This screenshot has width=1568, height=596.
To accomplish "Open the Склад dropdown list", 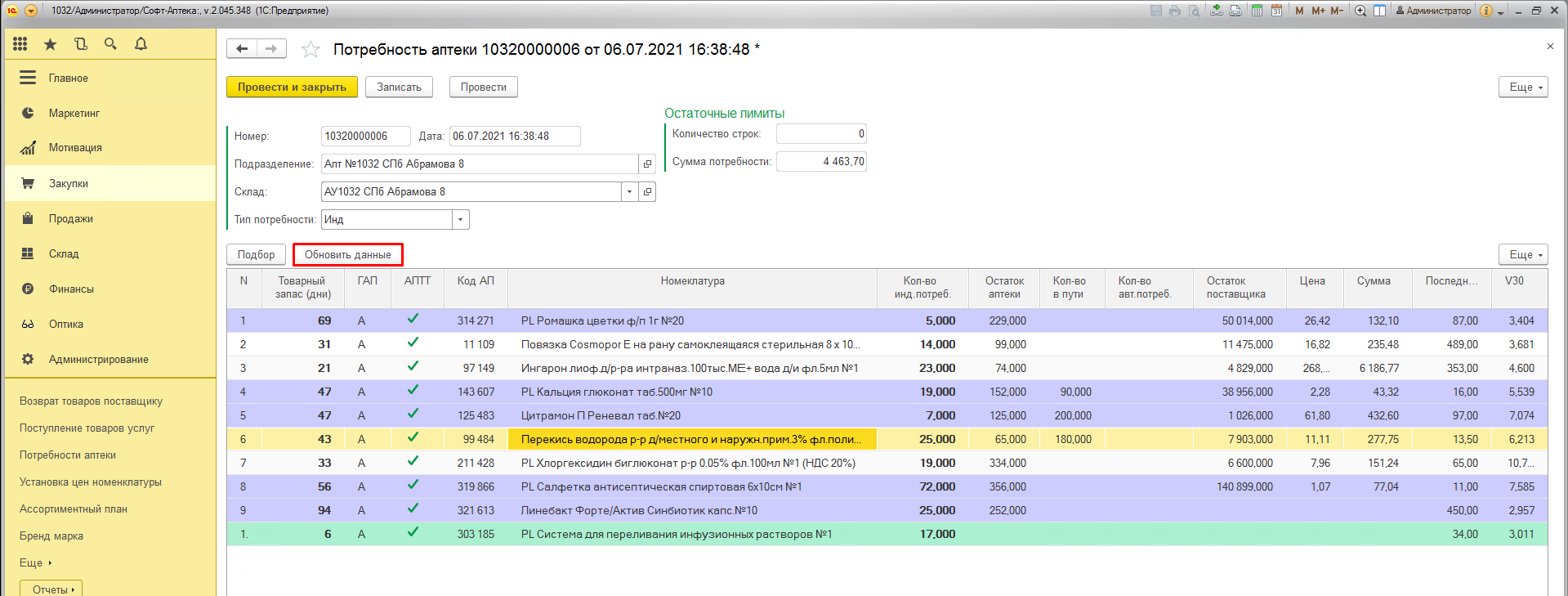I will click(629, 192).
